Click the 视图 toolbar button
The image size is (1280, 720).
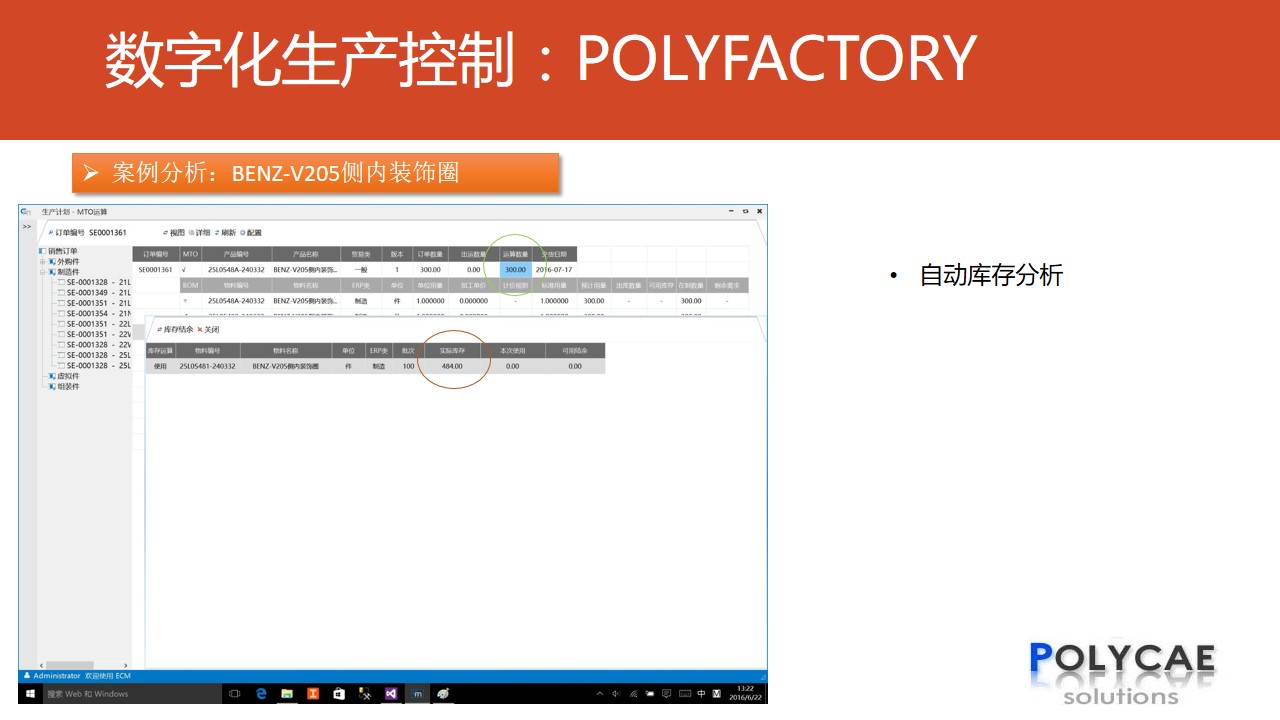pos(174,233)
